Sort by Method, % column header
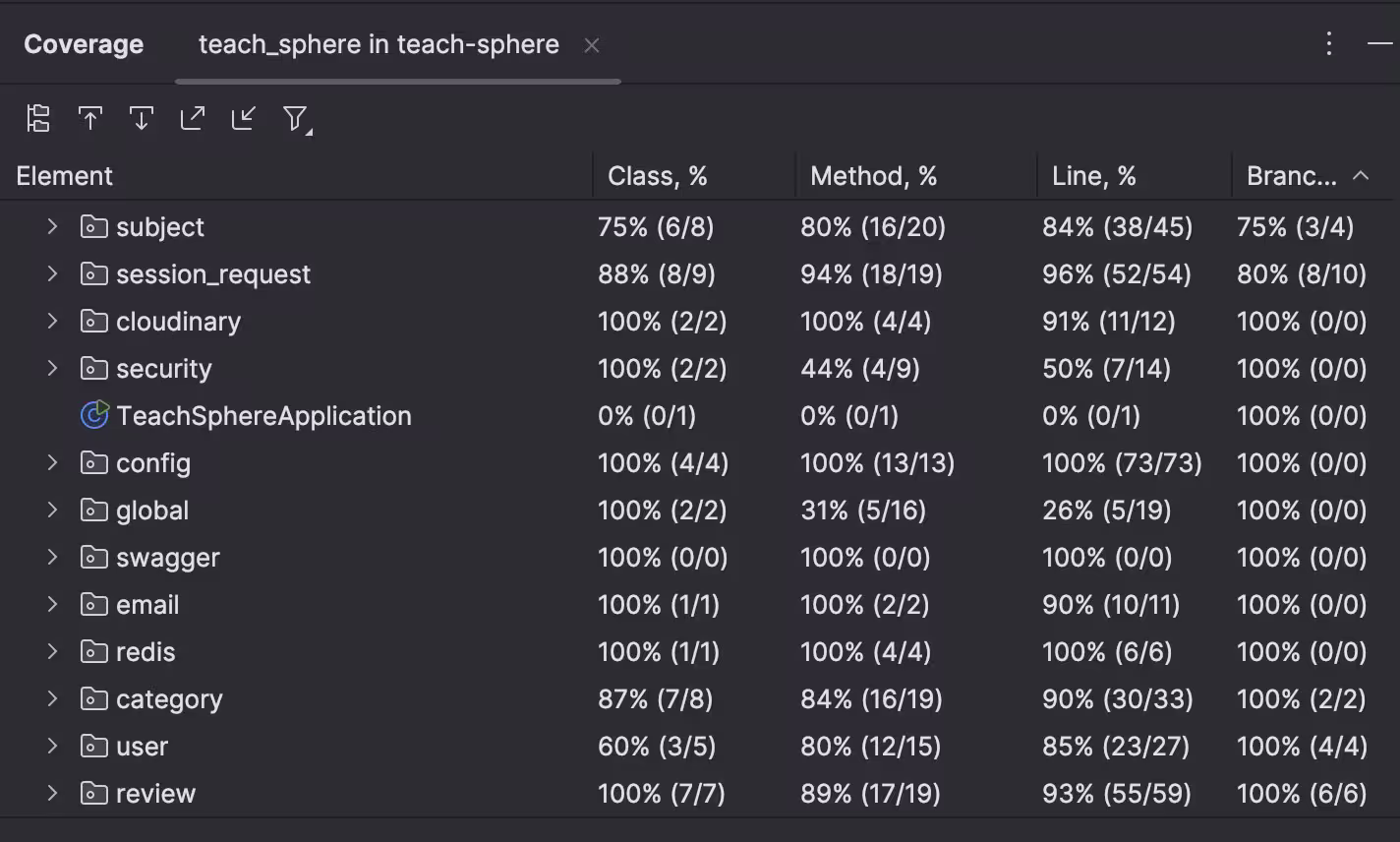Viewport: 1400px width, 842px height. tap(873, 176)
